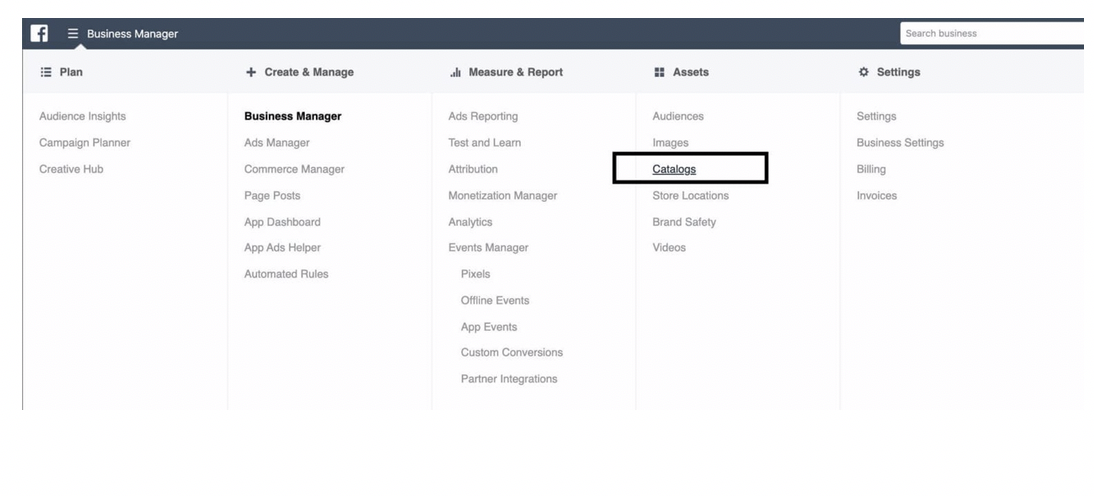
Task: Type in the Search business field
Action: click(x=990, y=33)
